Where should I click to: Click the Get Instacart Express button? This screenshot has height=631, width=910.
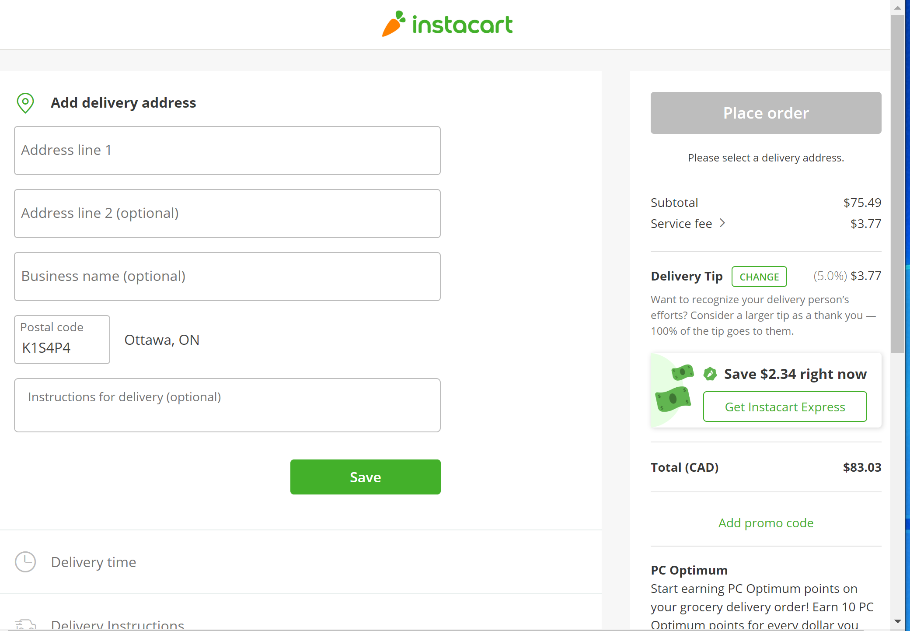click(x=785, y=407)
